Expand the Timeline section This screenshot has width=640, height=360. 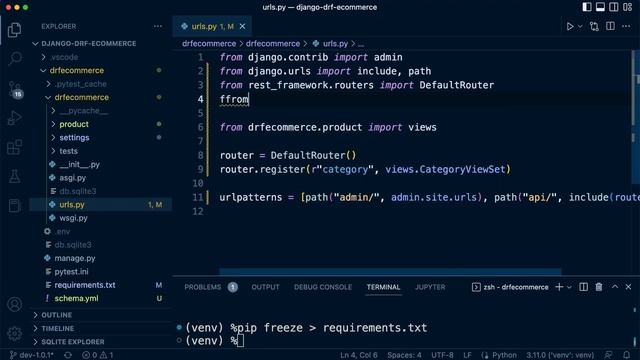pyautogui.click(x=58, y=329)
